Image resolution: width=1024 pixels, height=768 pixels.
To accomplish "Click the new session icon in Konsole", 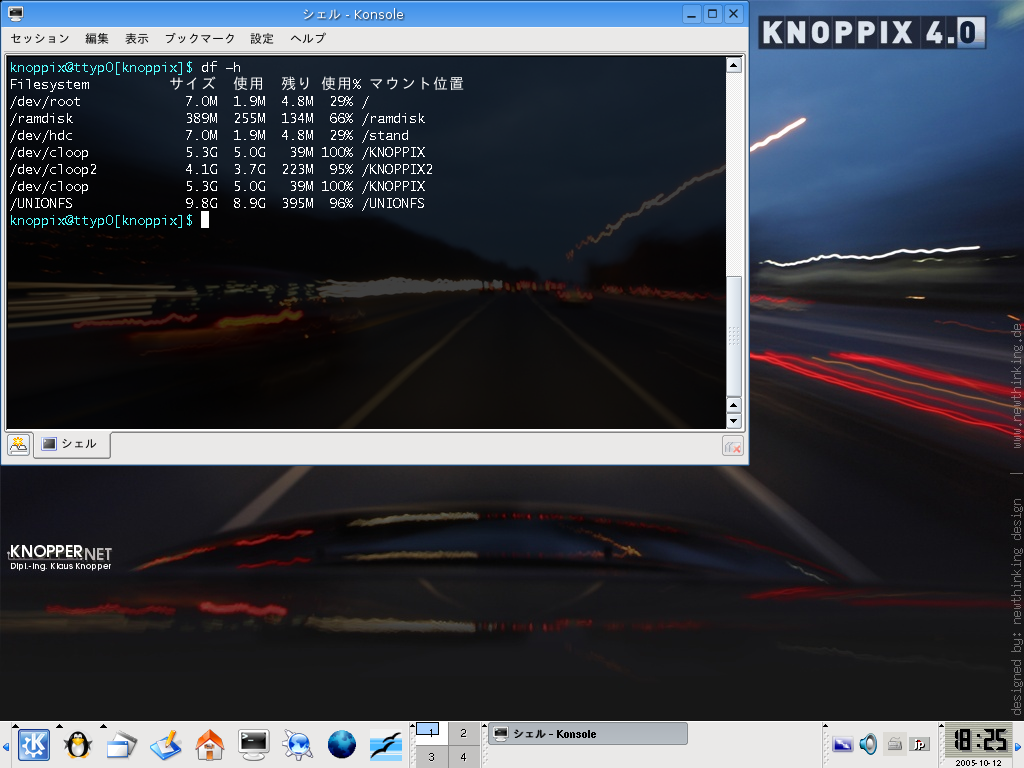I will pos(19,445).
